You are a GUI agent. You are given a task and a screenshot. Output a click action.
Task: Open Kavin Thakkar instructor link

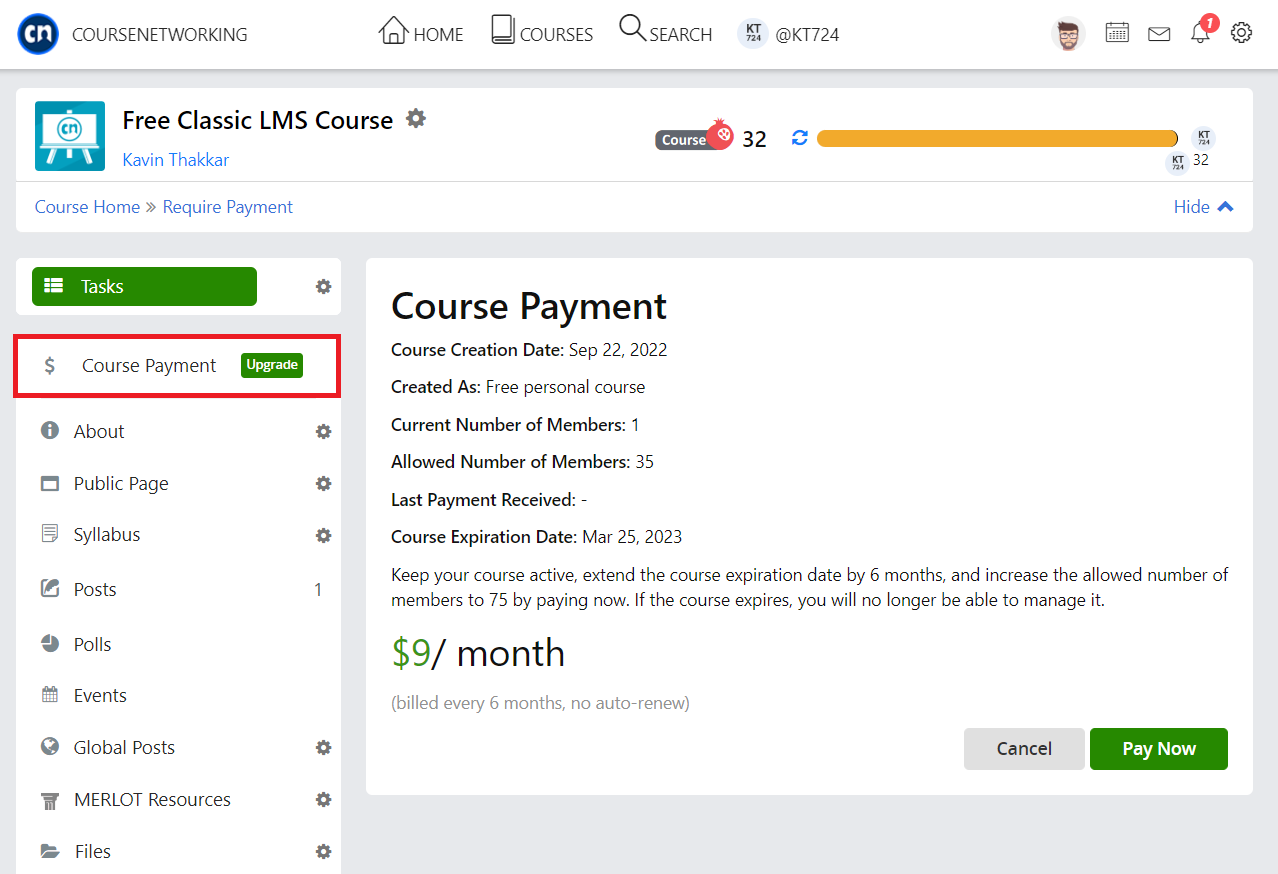[176, 160]
